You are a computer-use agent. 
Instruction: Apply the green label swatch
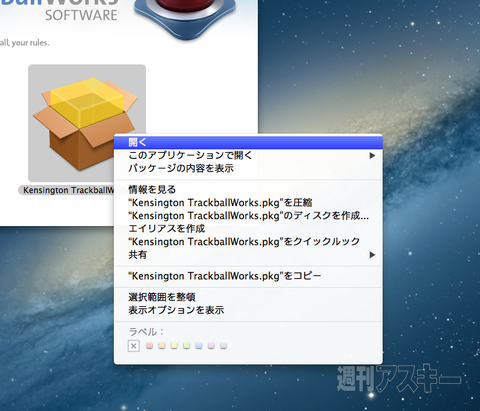[x=186, y=346]
